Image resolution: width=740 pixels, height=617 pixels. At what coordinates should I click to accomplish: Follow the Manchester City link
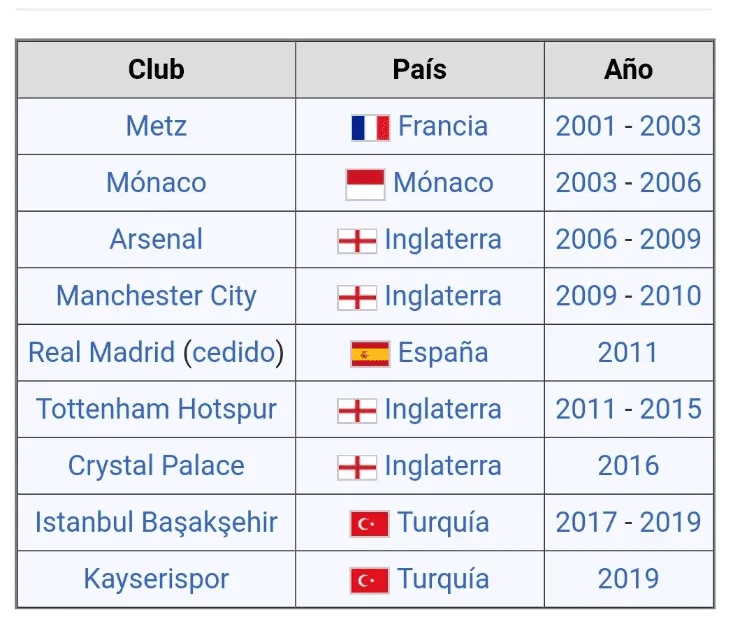click(x=156, y=296)
